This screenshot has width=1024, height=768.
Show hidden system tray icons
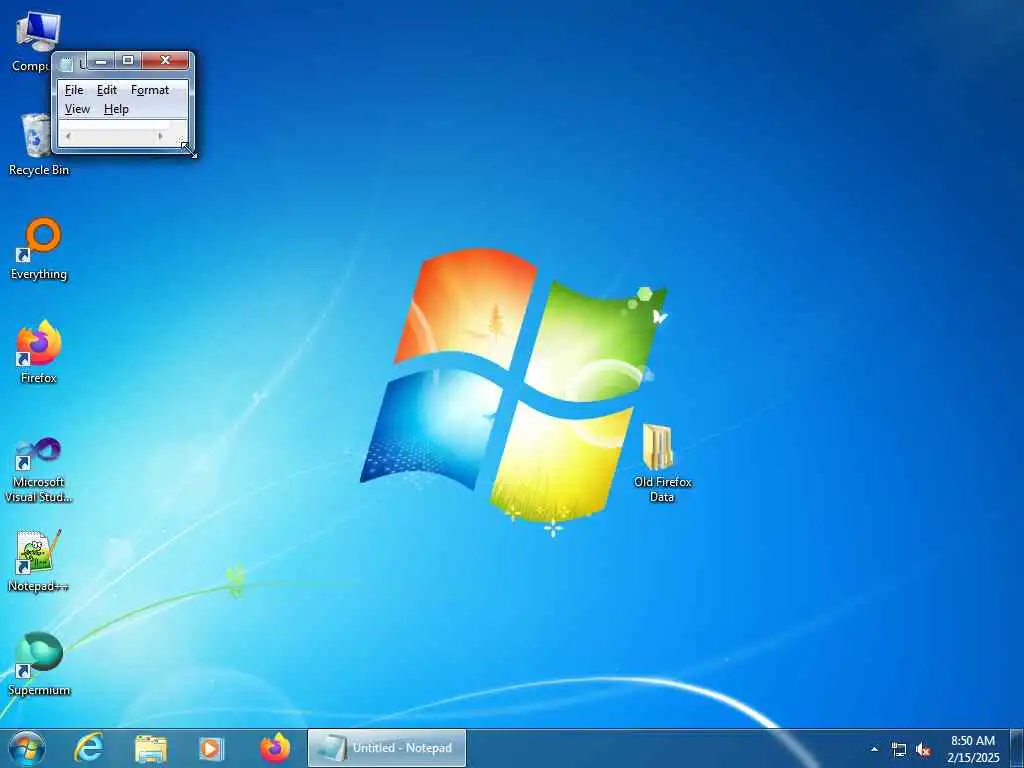click(x=874, y=749)
